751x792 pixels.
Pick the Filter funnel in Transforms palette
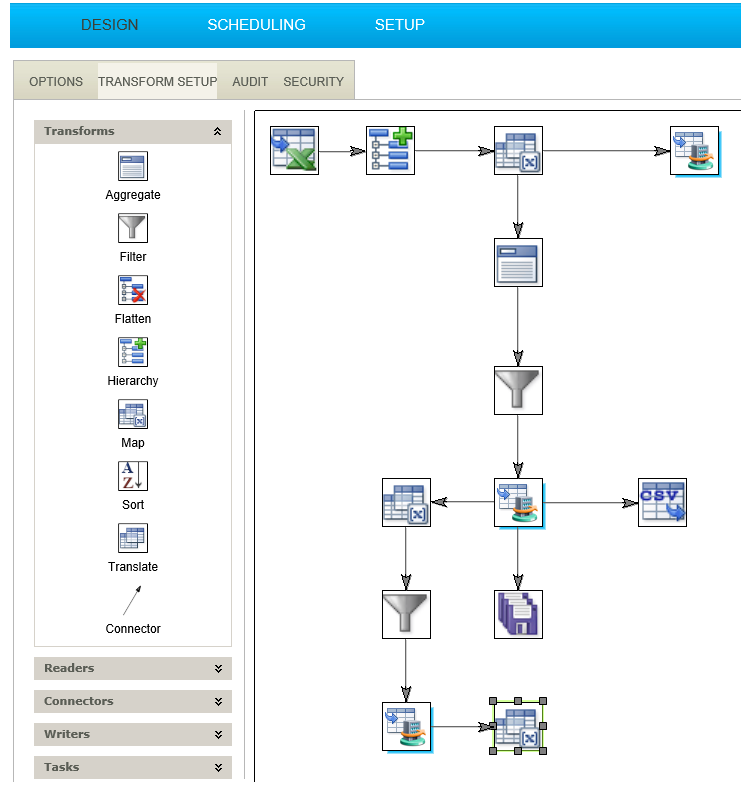click(x=133, y=229)
